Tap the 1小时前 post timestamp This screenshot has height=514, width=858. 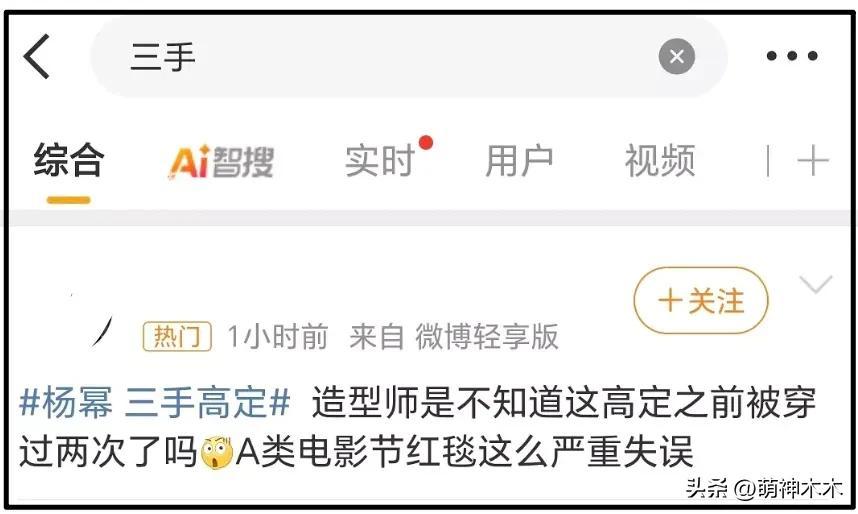[x=277, y=336]
